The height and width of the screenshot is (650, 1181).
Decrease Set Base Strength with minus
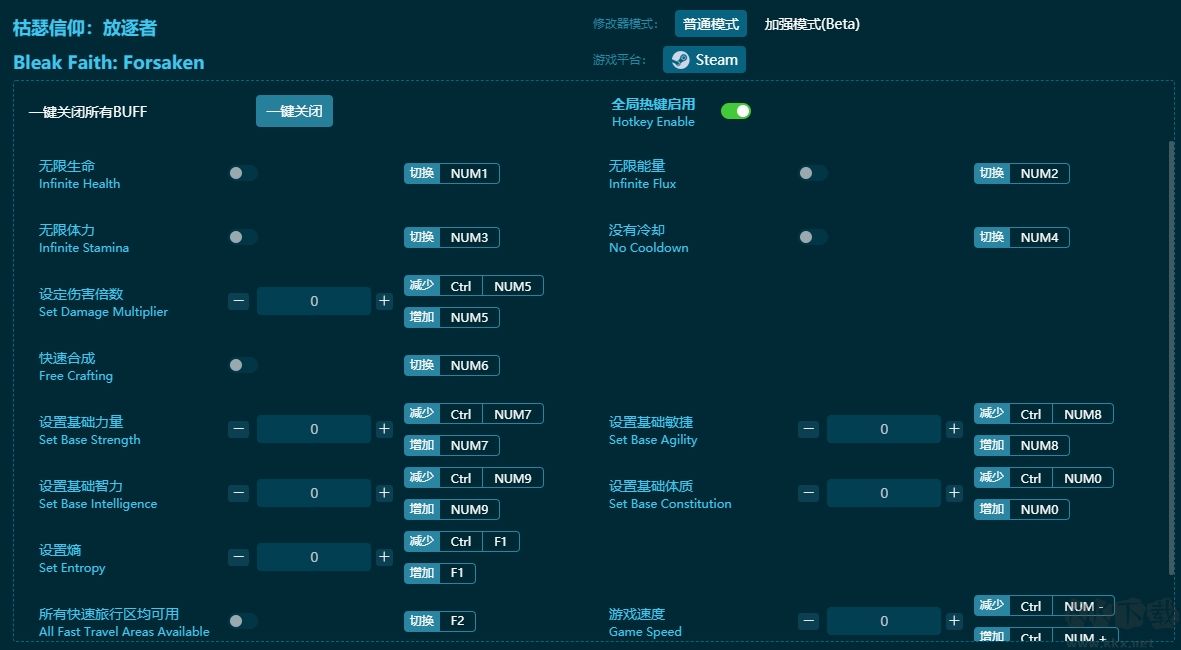click(x=239, y=429)
